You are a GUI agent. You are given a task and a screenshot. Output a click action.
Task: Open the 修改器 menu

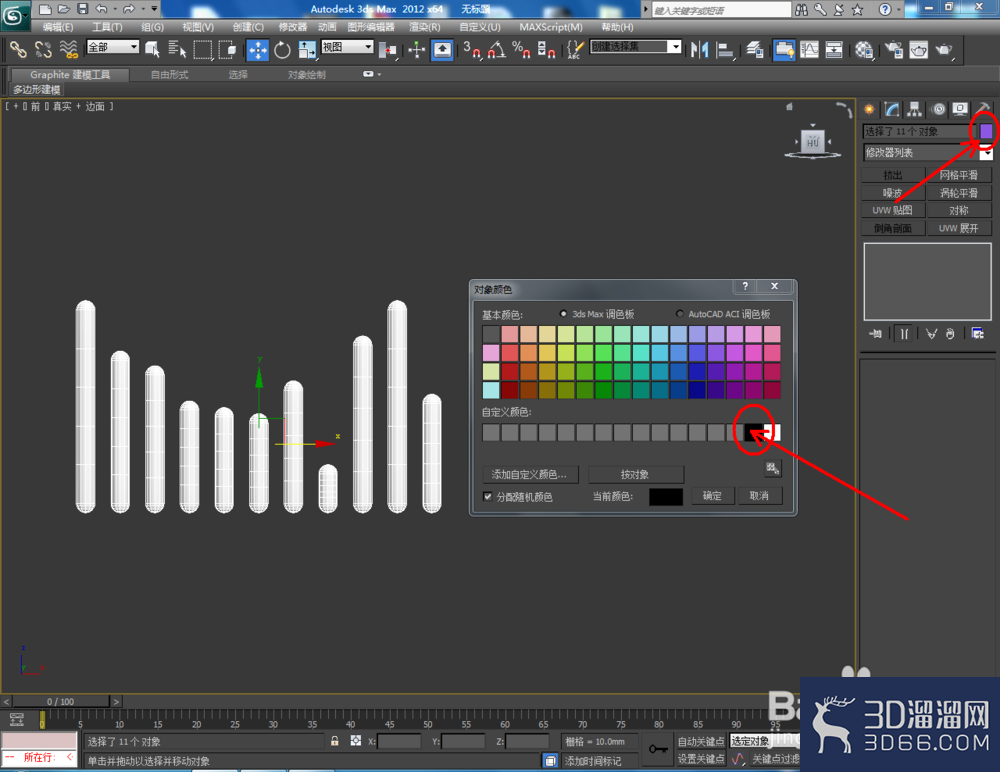coord(293,27)
